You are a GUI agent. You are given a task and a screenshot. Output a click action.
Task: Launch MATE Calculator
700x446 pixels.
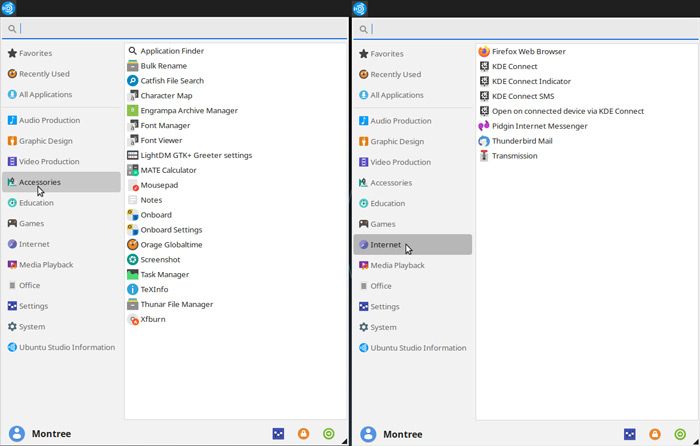click(x=168, y=170)
